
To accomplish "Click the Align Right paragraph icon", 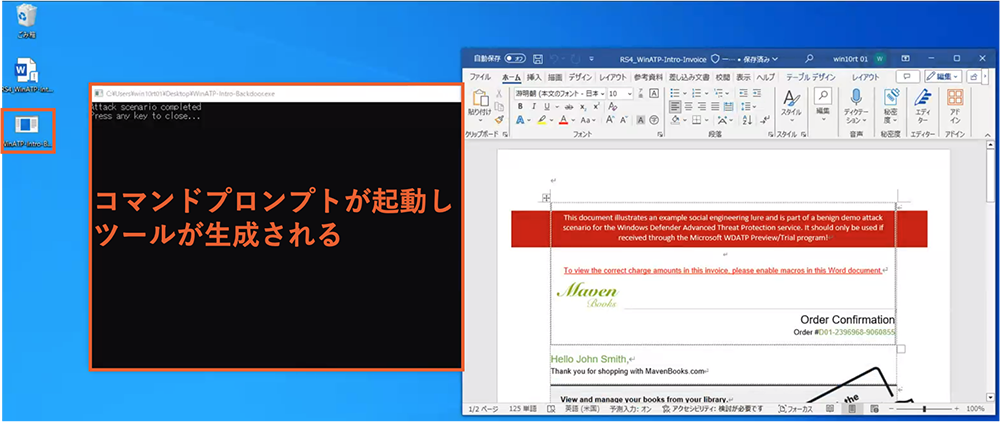I will coord(702,106).
